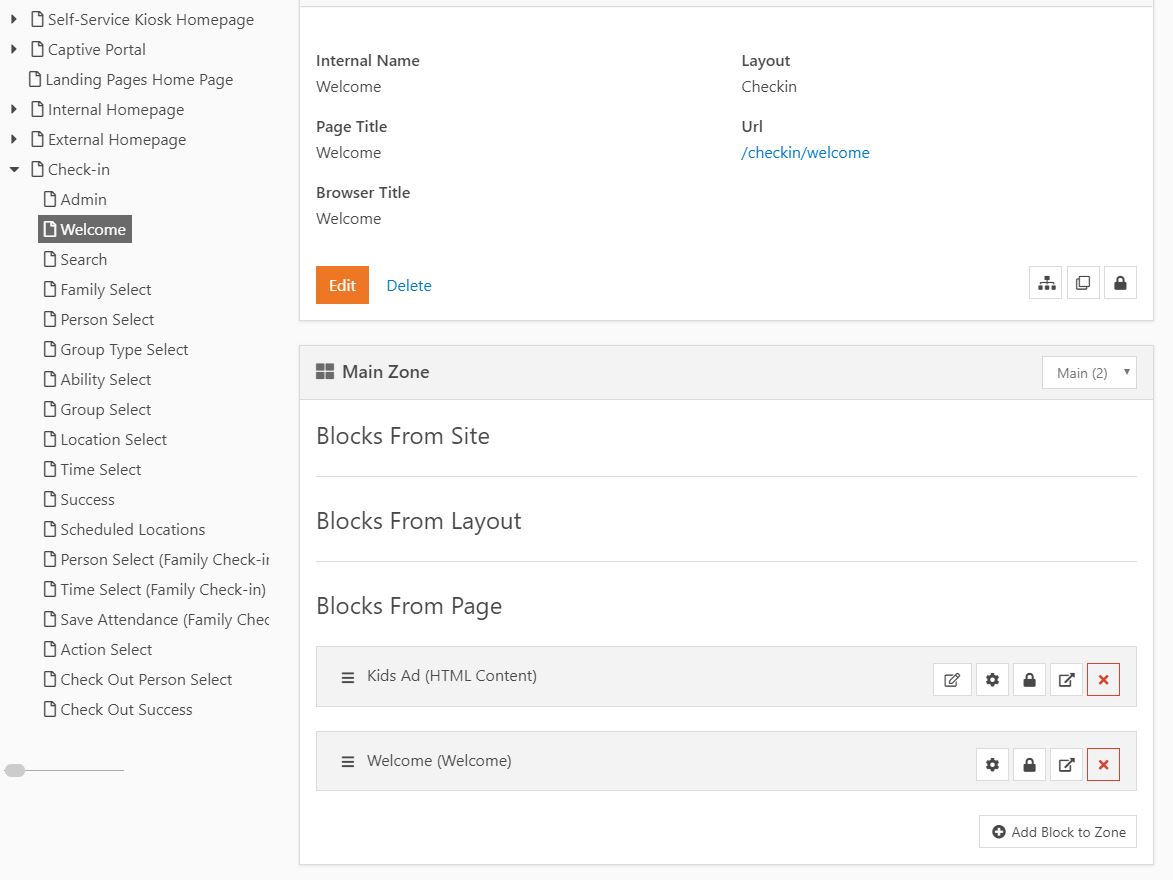Click the Add Block to Zone plus icon
Viewport: 1173px width, 880px height.
pos(999,832)
